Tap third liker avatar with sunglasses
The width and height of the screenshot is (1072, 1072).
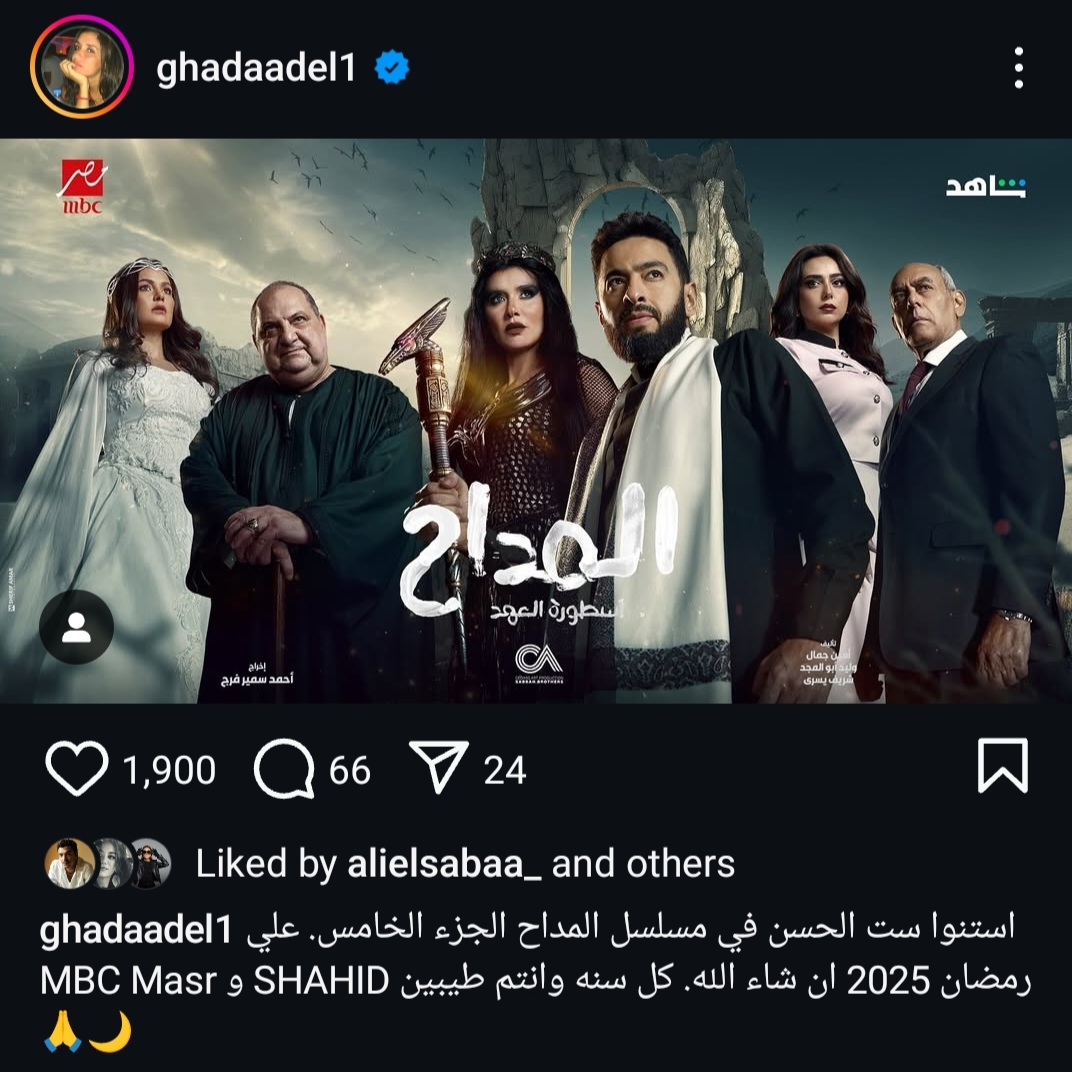coord(149,863)
